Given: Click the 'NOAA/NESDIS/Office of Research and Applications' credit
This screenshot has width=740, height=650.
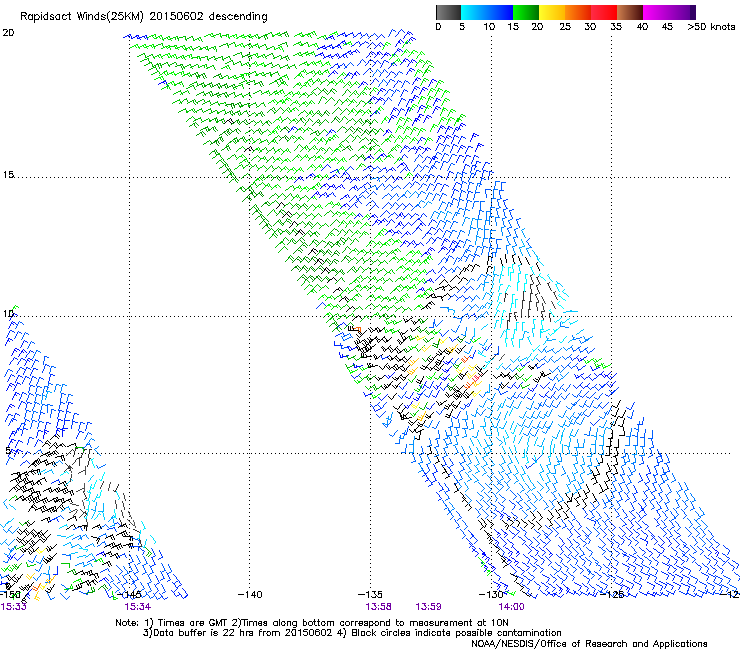Looking at the screenshot, I should [589, 644].
